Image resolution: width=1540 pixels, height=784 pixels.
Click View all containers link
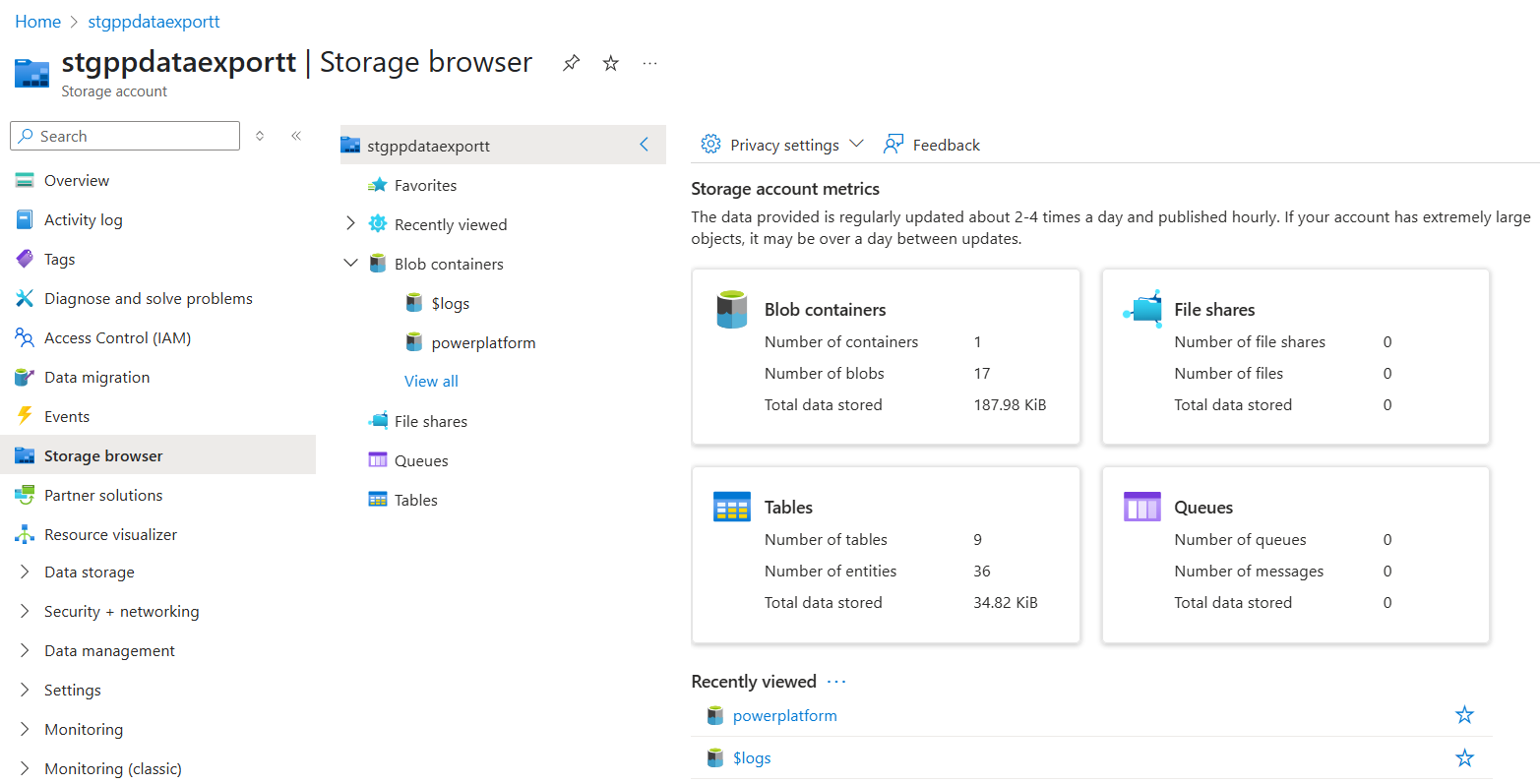[x=431, y=381]
